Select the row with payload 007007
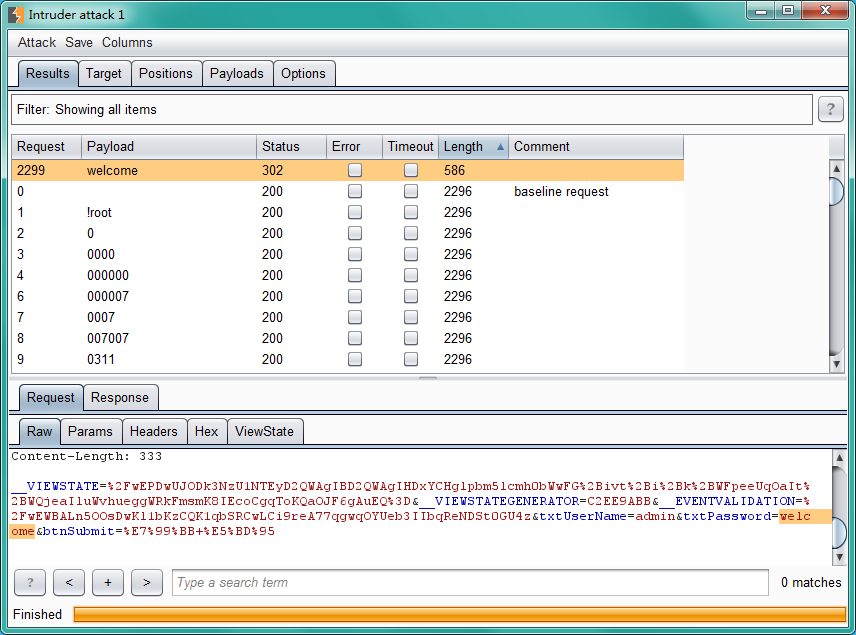The height and width of the screenshot is (635, 856). [x=347, y=339]
